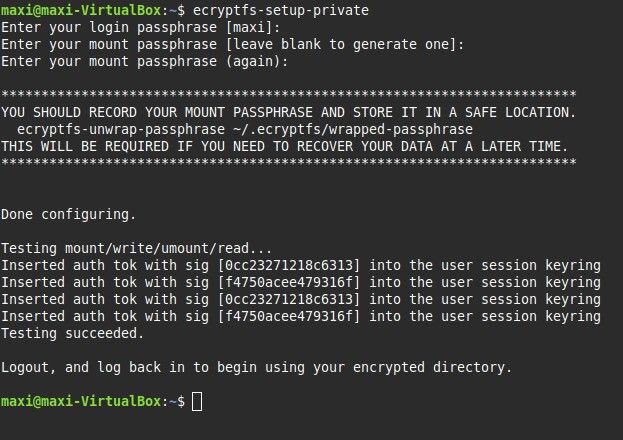The width and height of the screenshot is (623, 440).
Task: Click the 'Testing succeeded.' message
Action: click(x=71, y=333)
